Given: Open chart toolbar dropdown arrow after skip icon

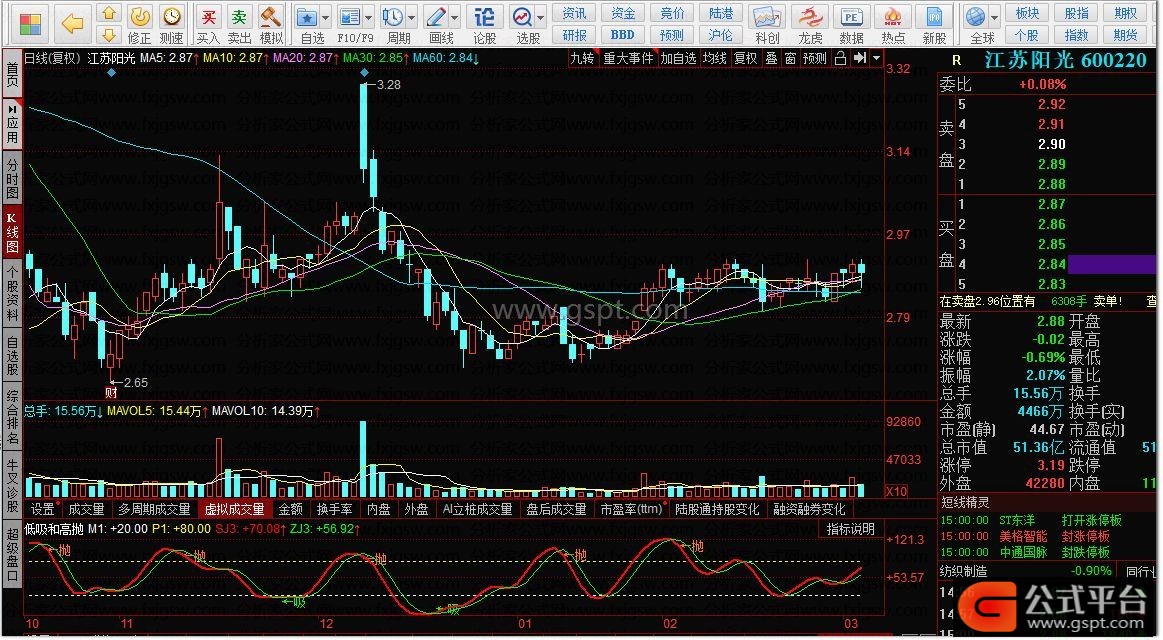Looking at the screenshot, I should click(x=877, y=58).
